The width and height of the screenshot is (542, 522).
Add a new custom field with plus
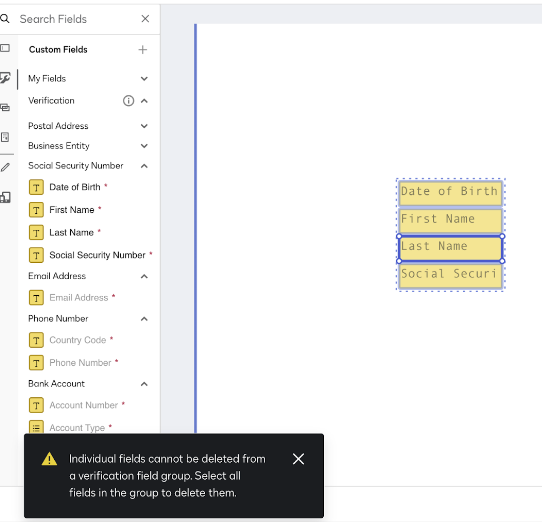pos(143,50)
